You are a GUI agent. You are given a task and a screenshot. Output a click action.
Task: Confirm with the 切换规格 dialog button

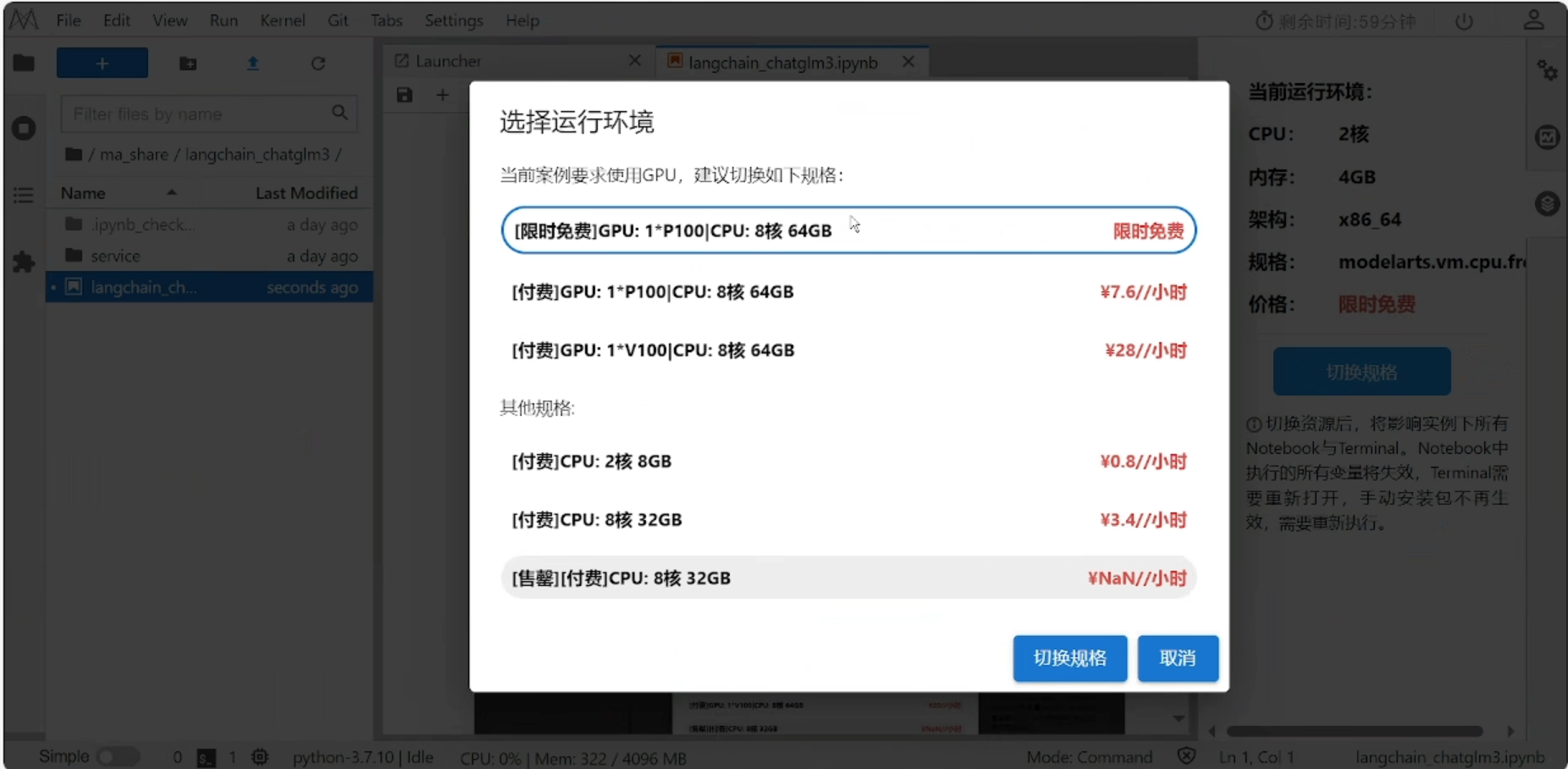[1069, 658]
